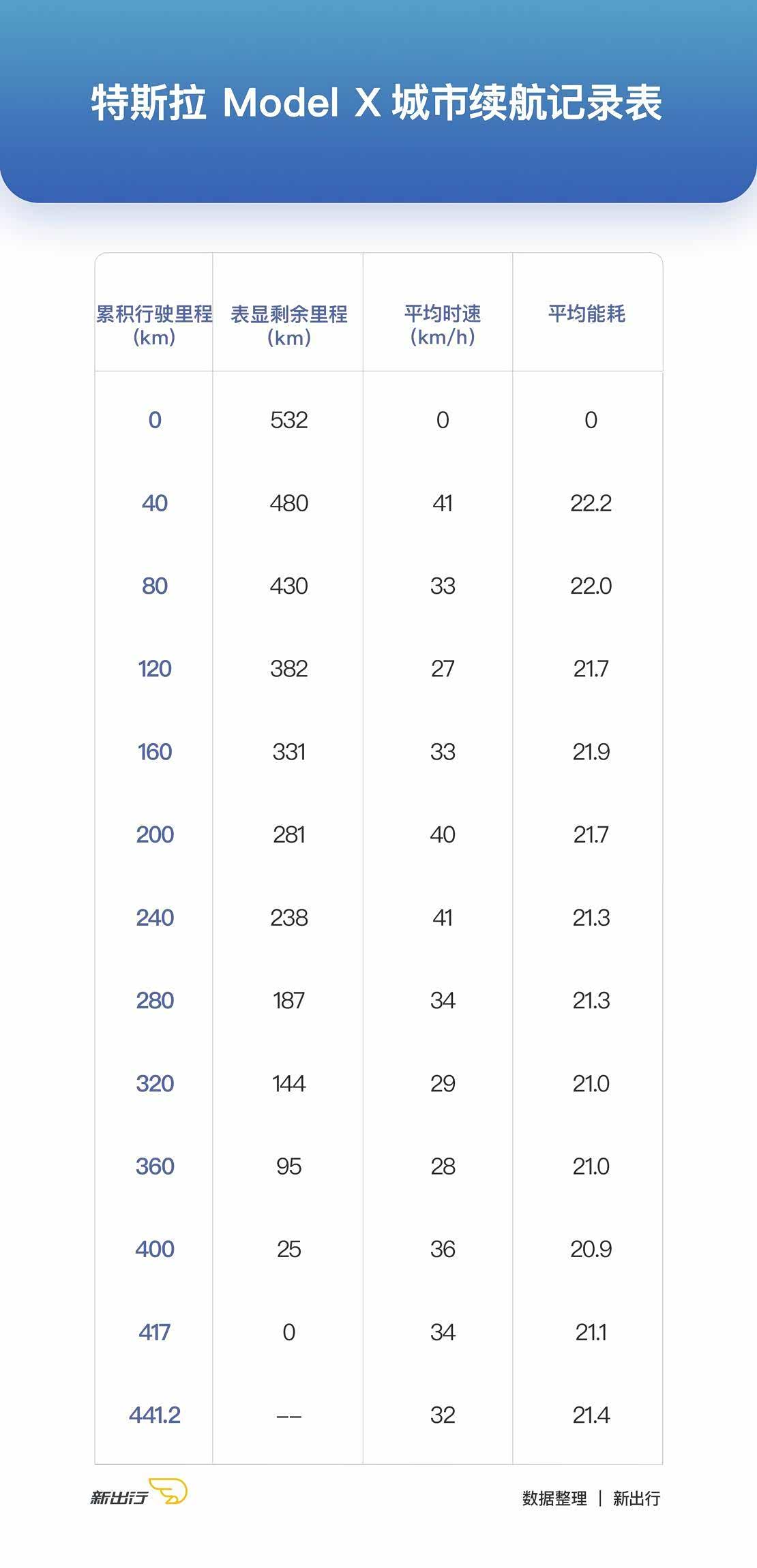The height and width of the screenshot is (1568, 757).
Task: Click the 新出行 text at bottom right
Action: click(636, 1498)
